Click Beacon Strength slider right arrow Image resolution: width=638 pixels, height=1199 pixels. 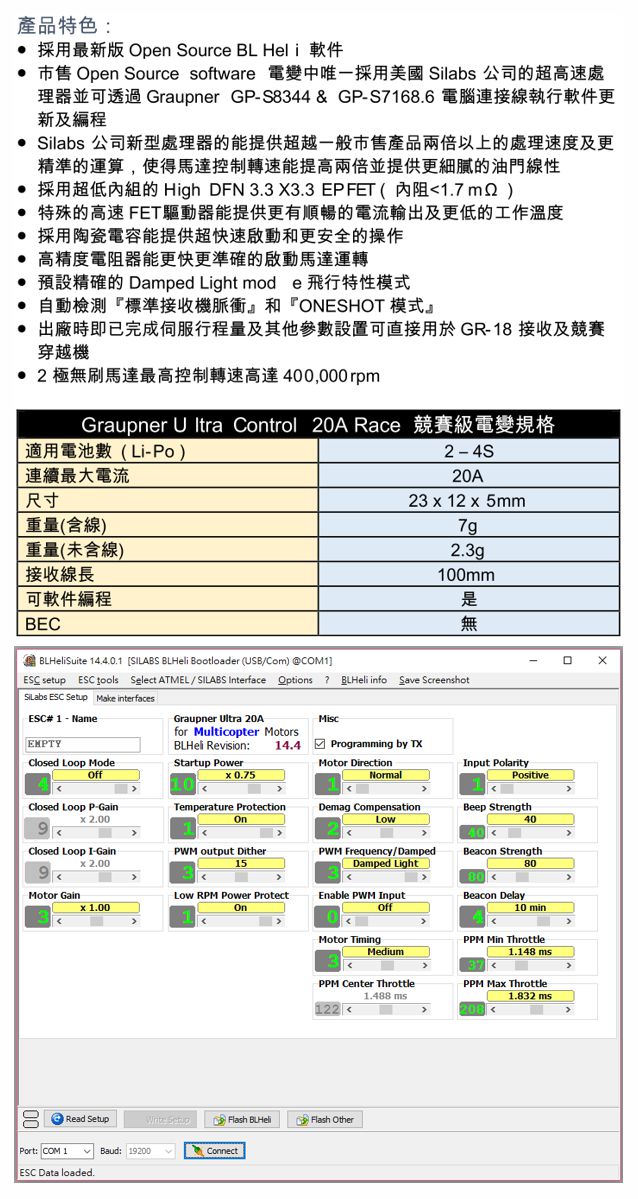click(x=570, y=876)
